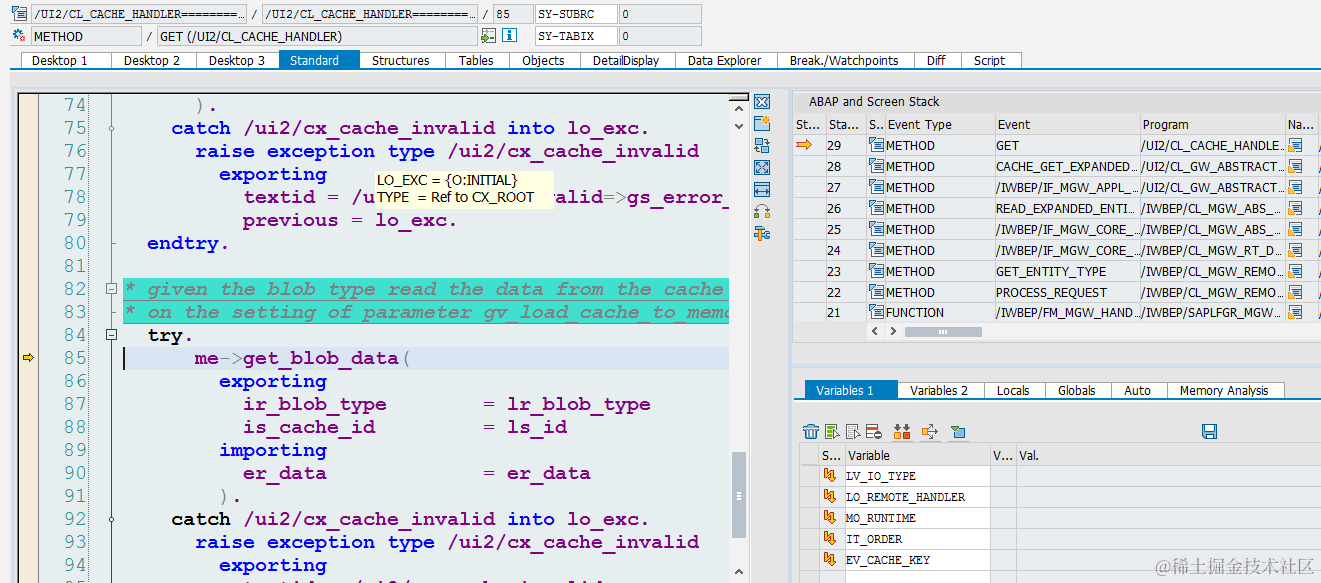Open the Structures tab
Image resolution: width=1321 pixels, height=583 pixels.
pos(400,60)
